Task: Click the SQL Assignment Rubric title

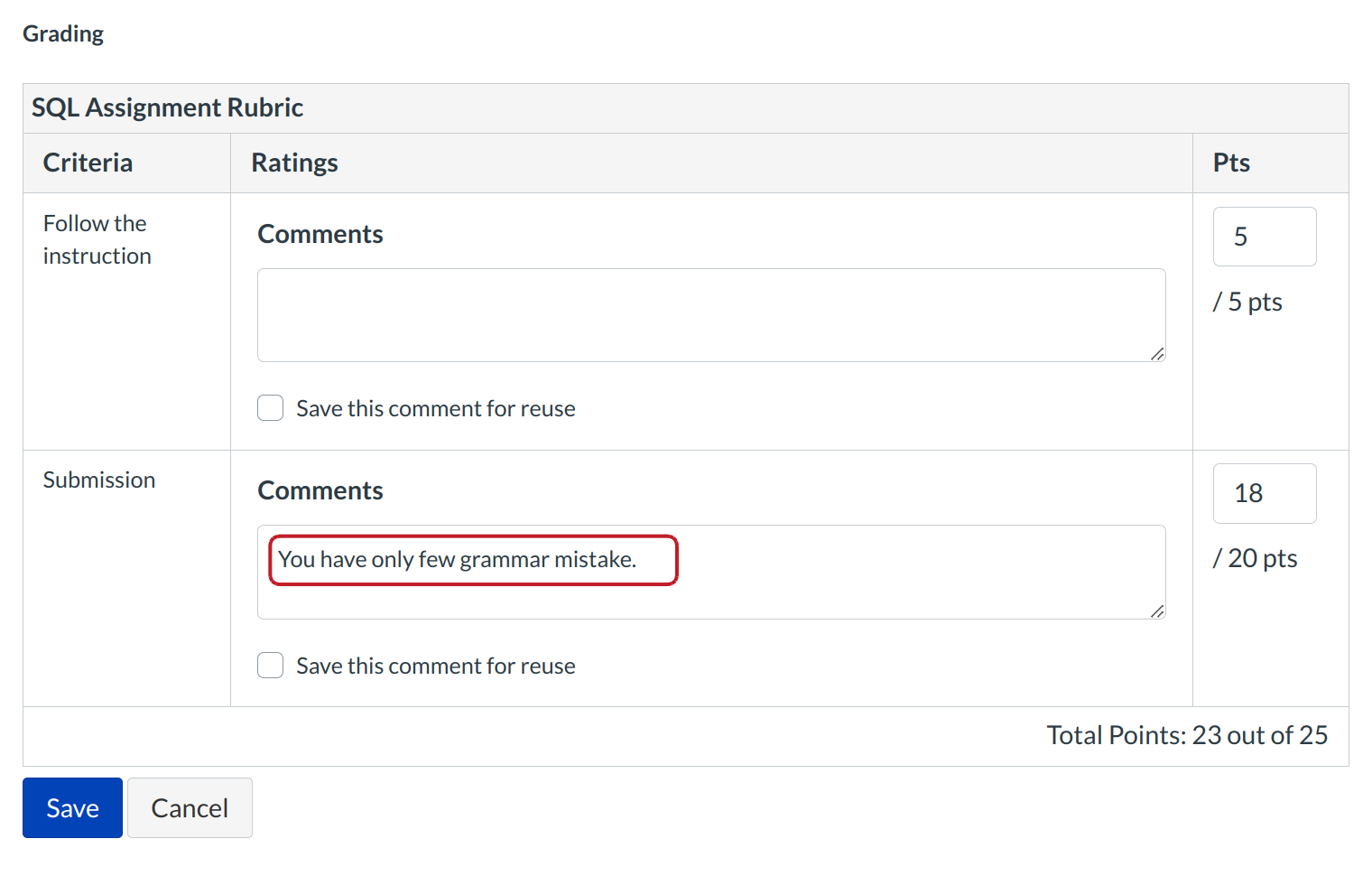Action: click(168, 107)
